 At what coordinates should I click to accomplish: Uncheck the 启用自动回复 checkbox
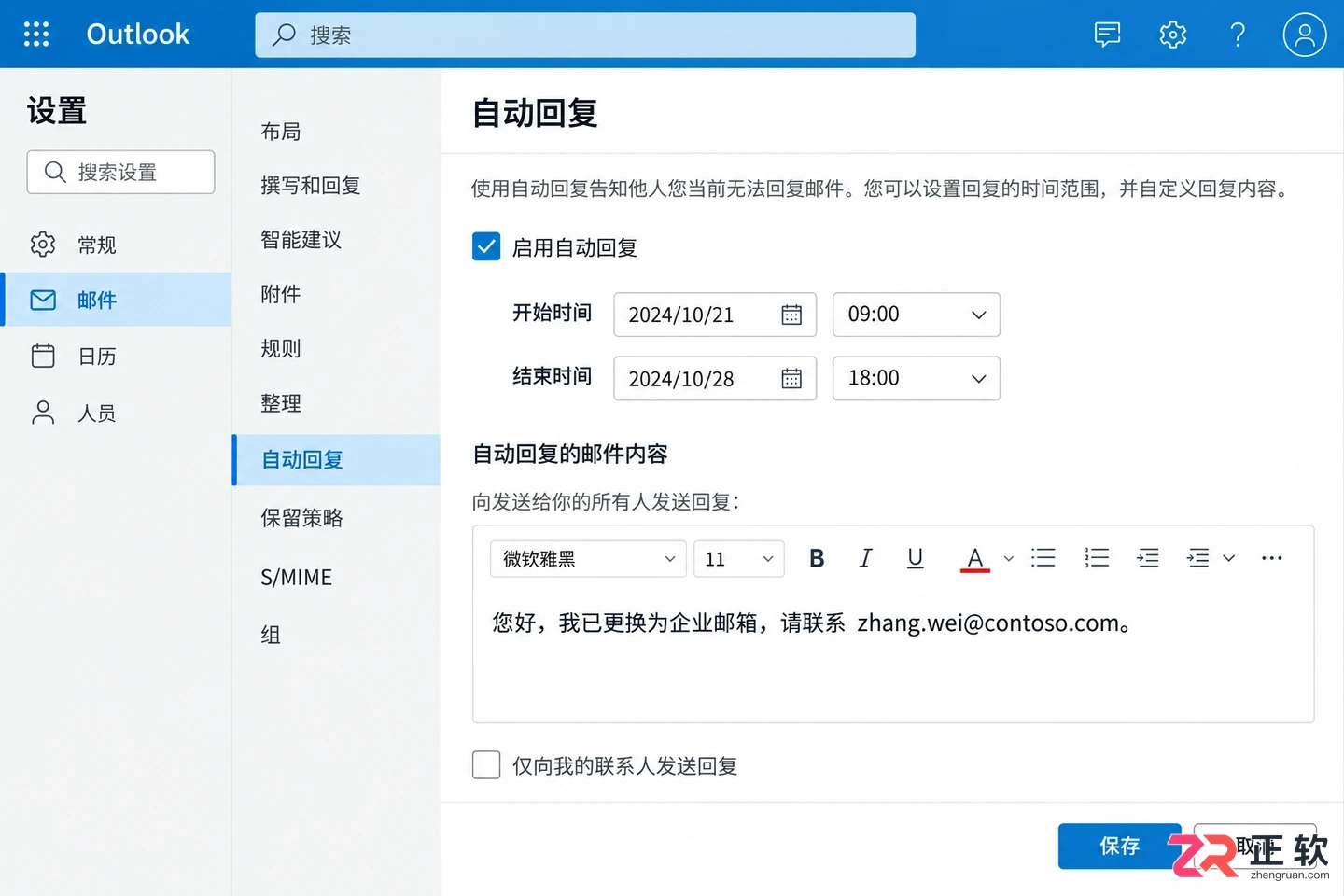click(486, 247)
